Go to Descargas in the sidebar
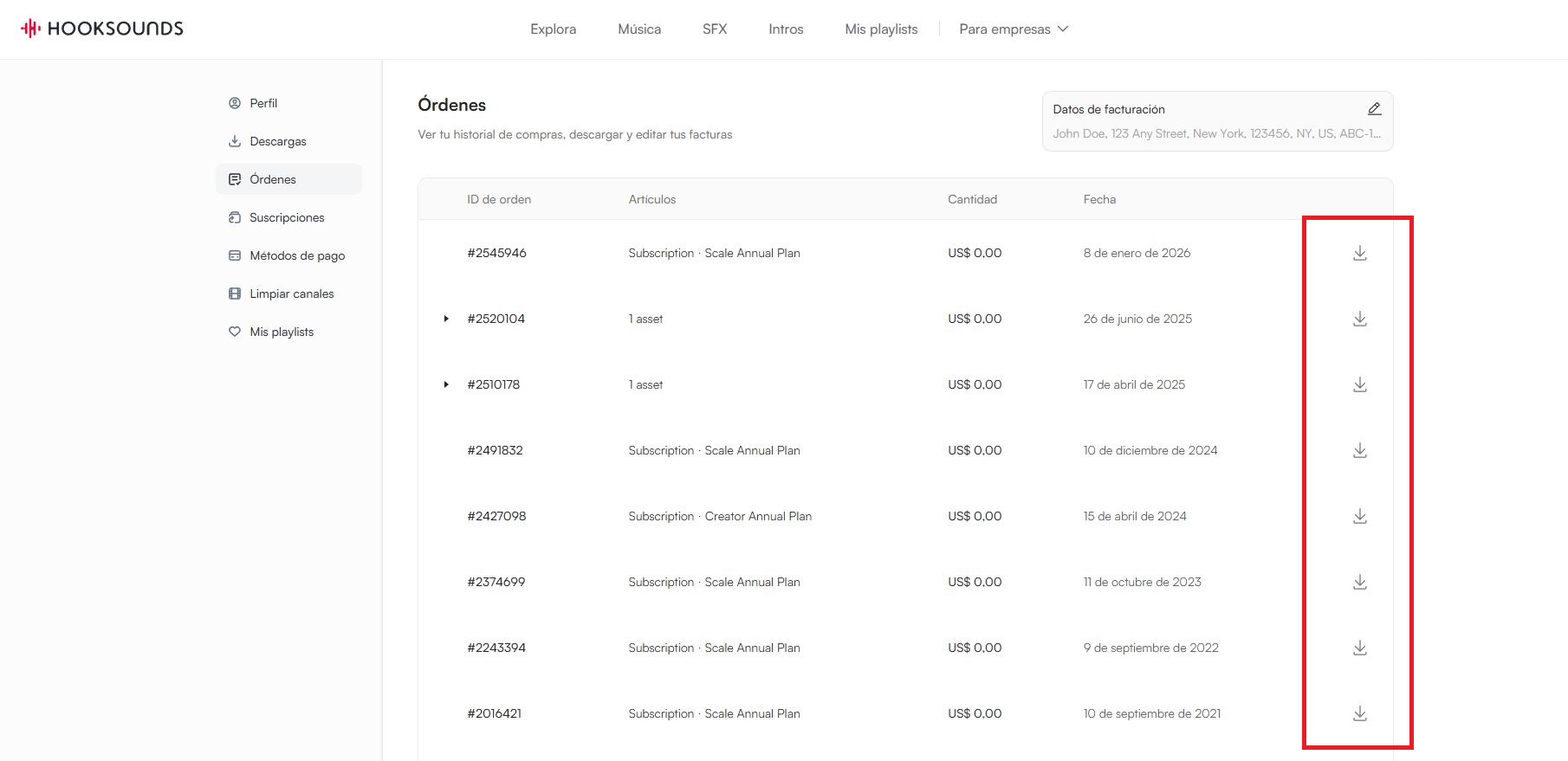Image resolution: width=1568 pixels, height=761 pixels. [x=277, y=141]
